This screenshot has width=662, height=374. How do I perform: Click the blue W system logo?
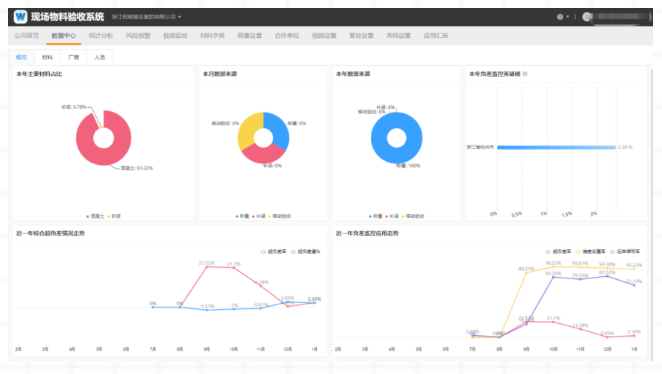[20, 17]
